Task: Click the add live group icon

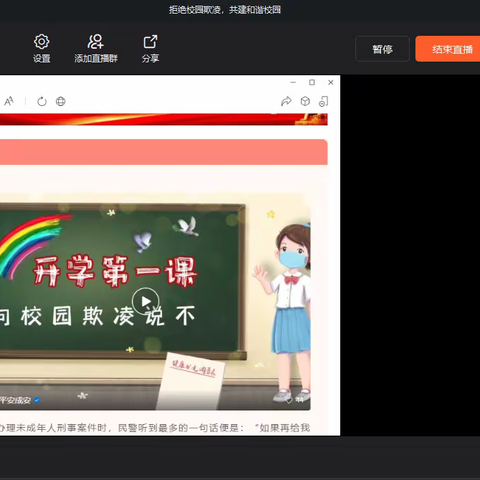Action: tap(96, 48)
